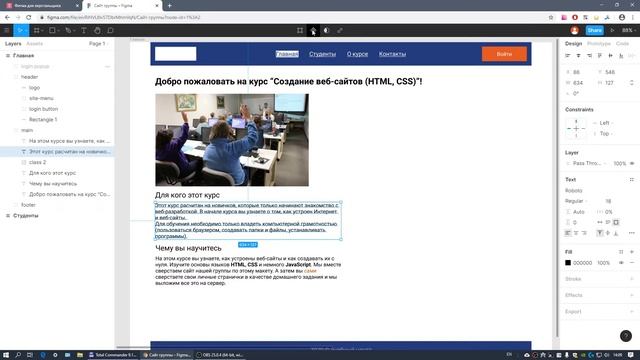640x360 pixels.
Task: Toggle auto-height text resize option
Action: pos(608,222)
